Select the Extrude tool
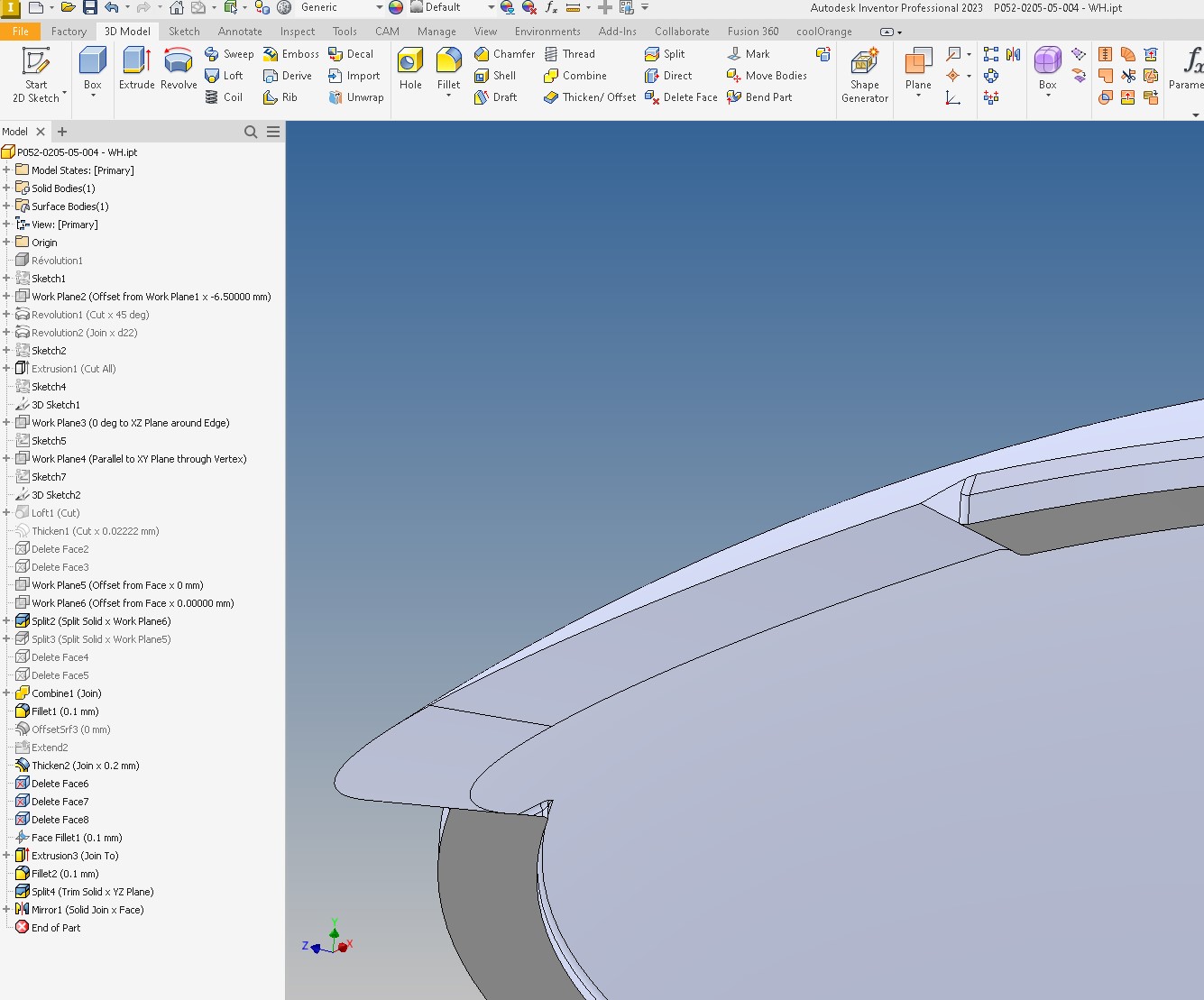The image size is (1204, 1000). [x=136, y=70]
